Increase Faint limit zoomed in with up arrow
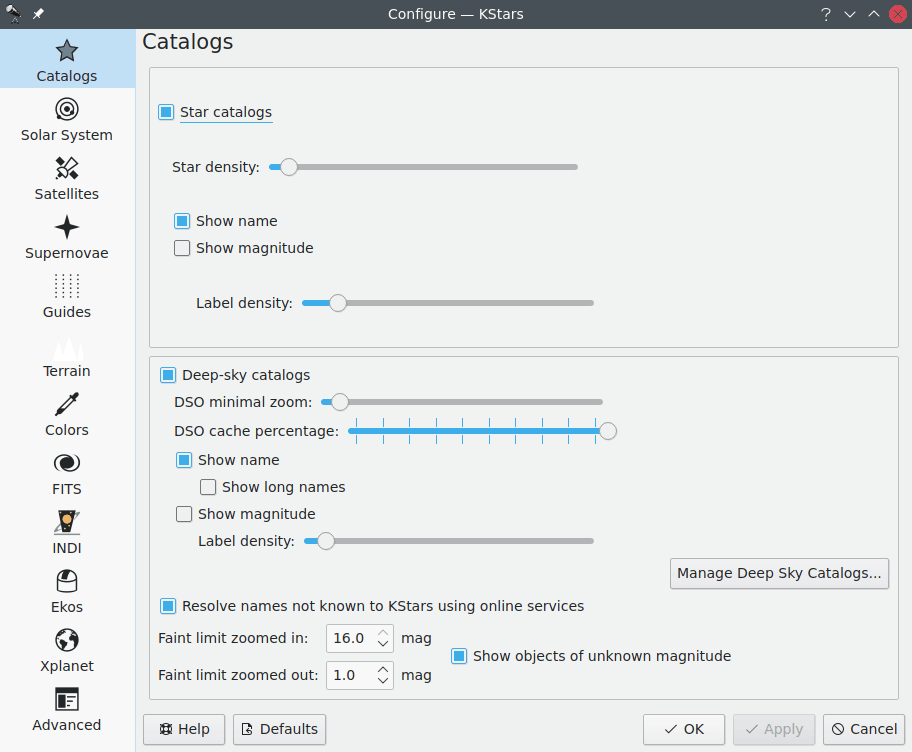The image size is (912, 752). (x=382, y=633)
